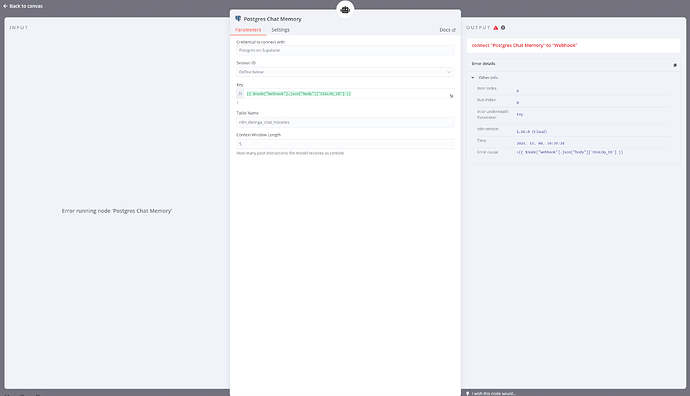Copy error details with the copy icon
The image size is (690, 396).
675,65
